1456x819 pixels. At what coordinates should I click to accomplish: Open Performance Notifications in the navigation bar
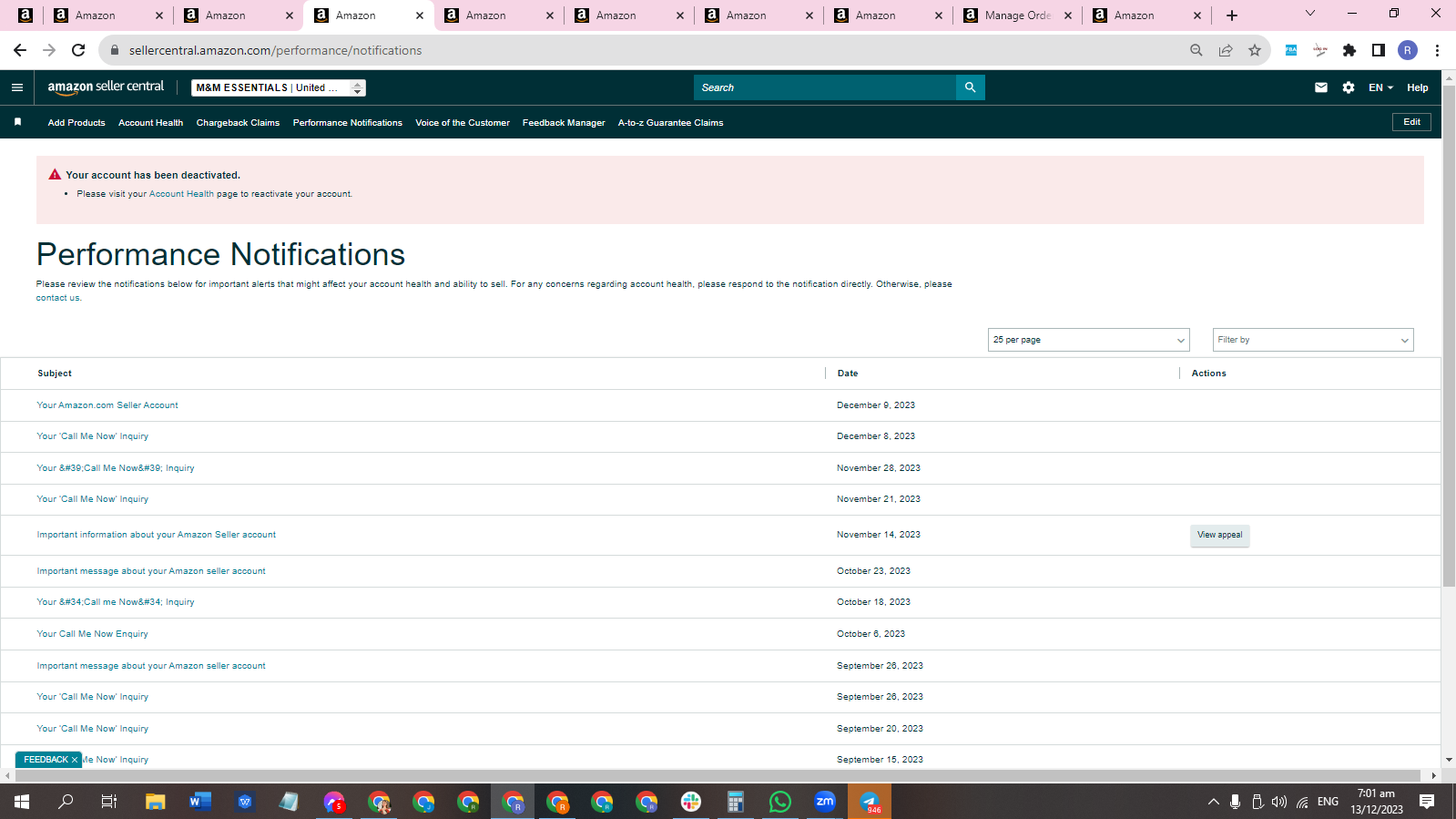pos(347,123)
